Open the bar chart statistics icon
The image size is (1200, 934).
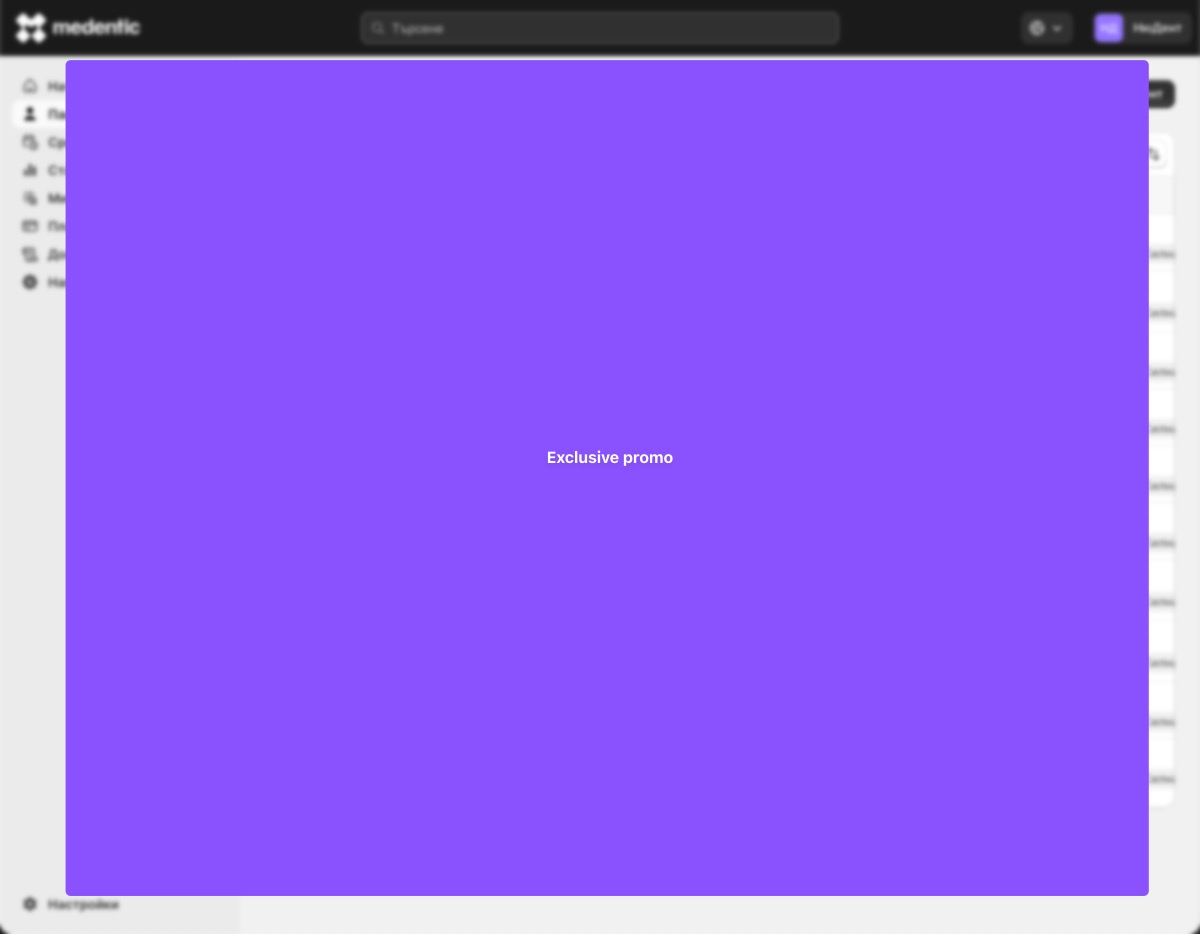30,170
